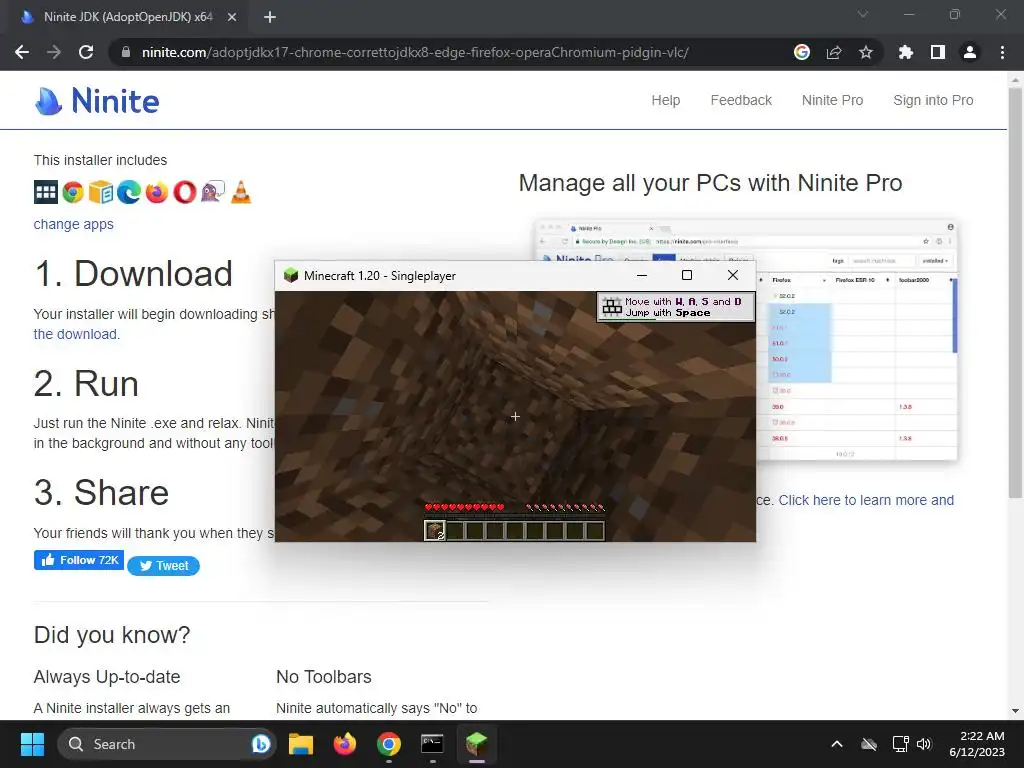
Task: Click the browser address bar URL
Action: [415, 52]
